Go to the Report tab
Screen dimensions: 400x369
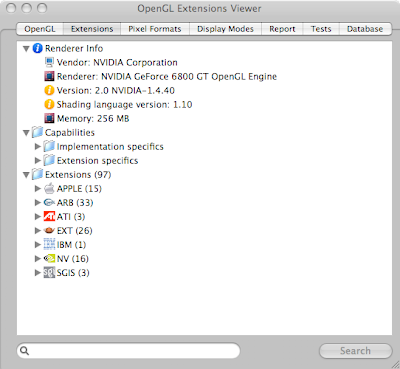(x=282, y=29)
